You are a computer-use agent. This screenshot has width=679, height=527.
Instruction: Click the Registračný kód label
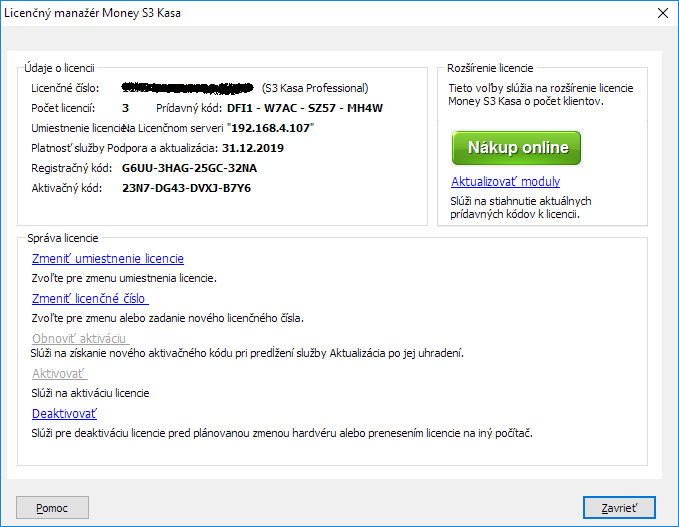(71, 168)
